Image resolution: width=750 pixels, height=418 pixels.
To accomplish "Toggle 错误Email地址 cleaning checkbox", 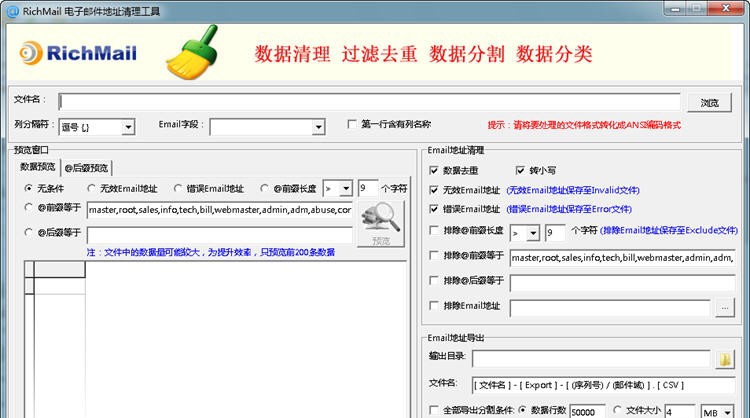I will (434, 209).
